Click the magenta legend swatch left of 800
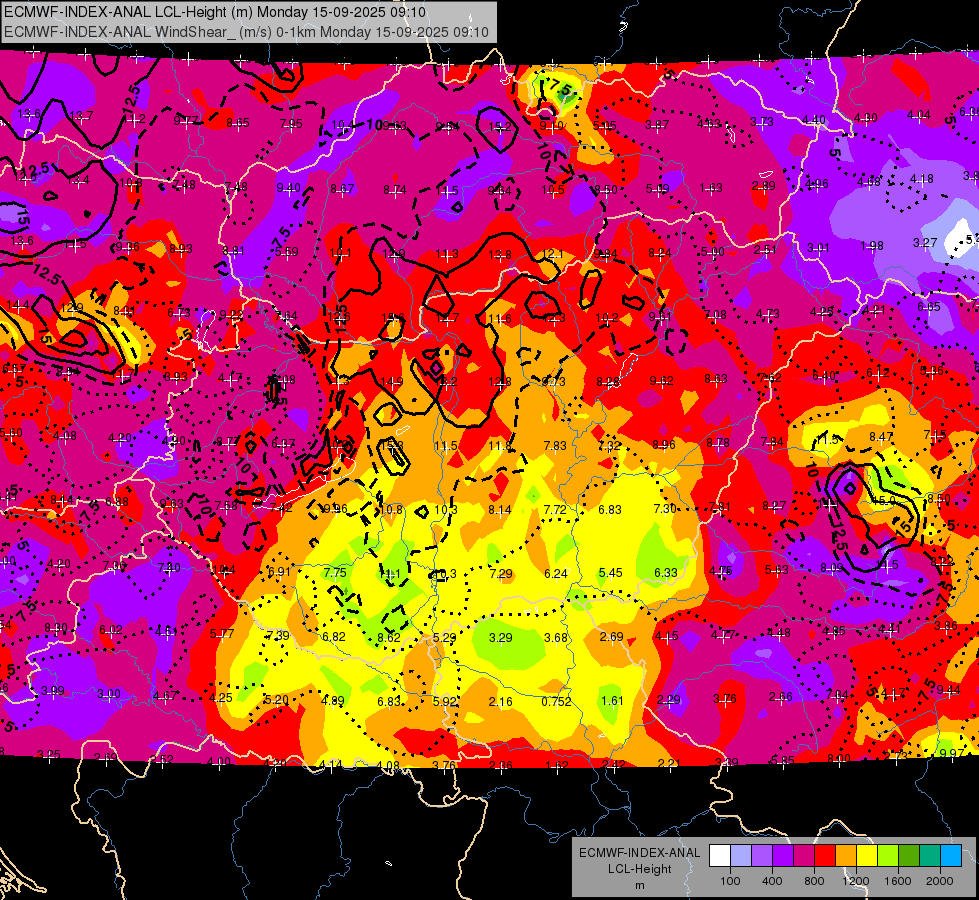 tap(804, 856)
